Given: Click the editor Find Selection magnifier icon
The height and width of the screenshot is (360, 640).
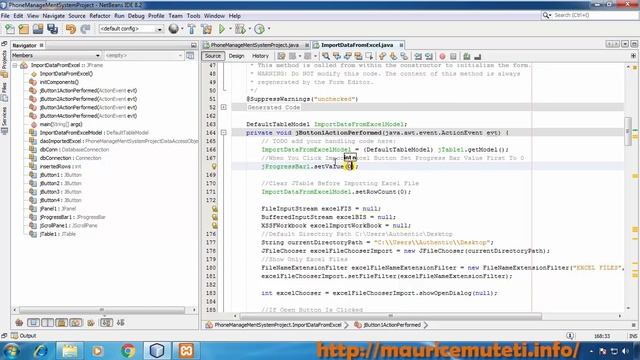Looking at the screenshot, I should point(326,56).
